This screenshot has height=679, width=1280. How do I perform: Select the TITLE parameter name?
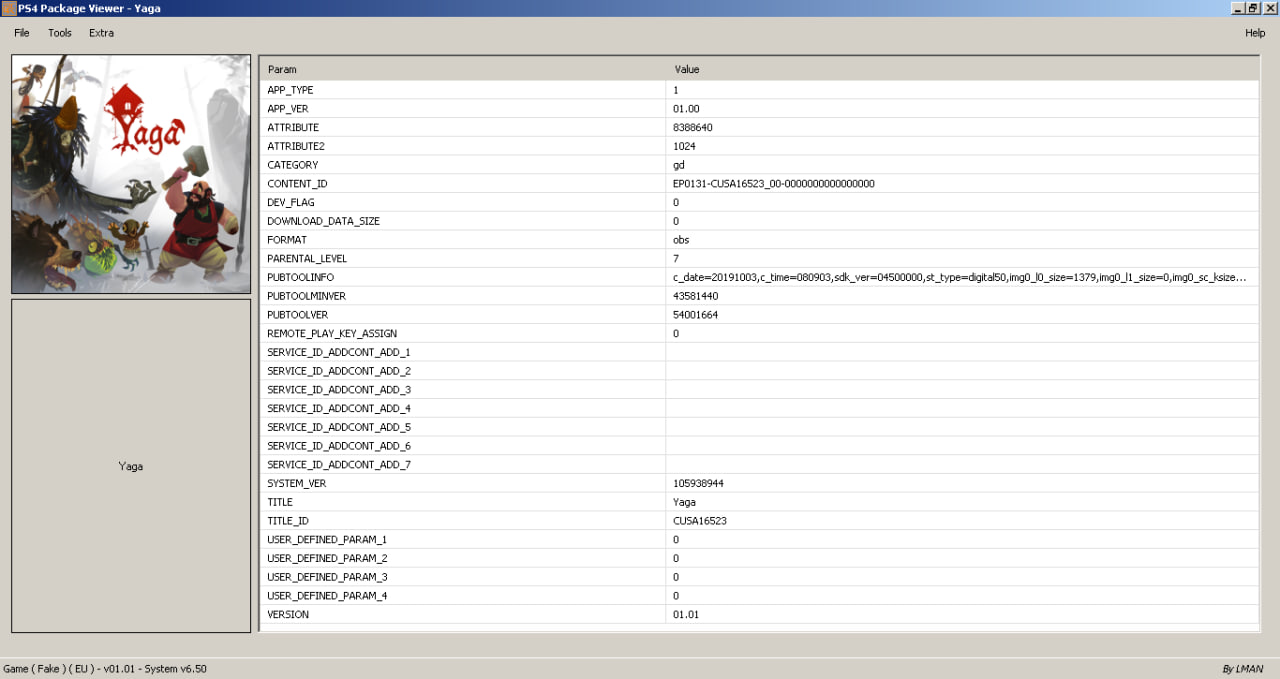pyautogui.click(x=280, y=502)
